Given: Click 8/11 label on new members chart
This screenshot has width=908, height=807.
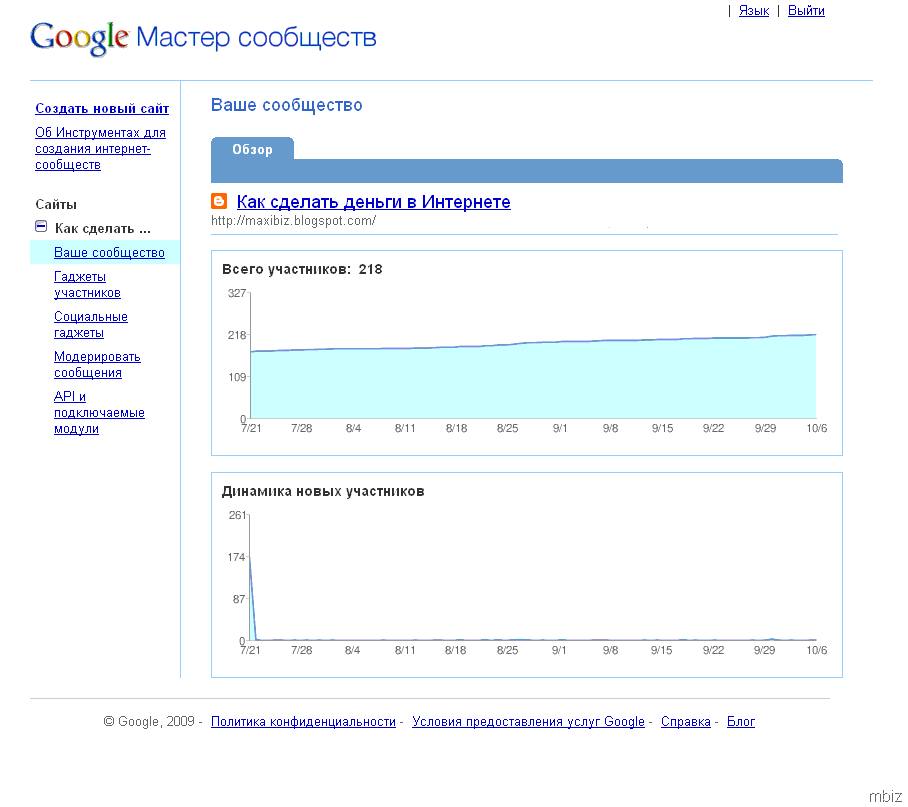Looking at the screenshot, I should click(x=405, y=650).
